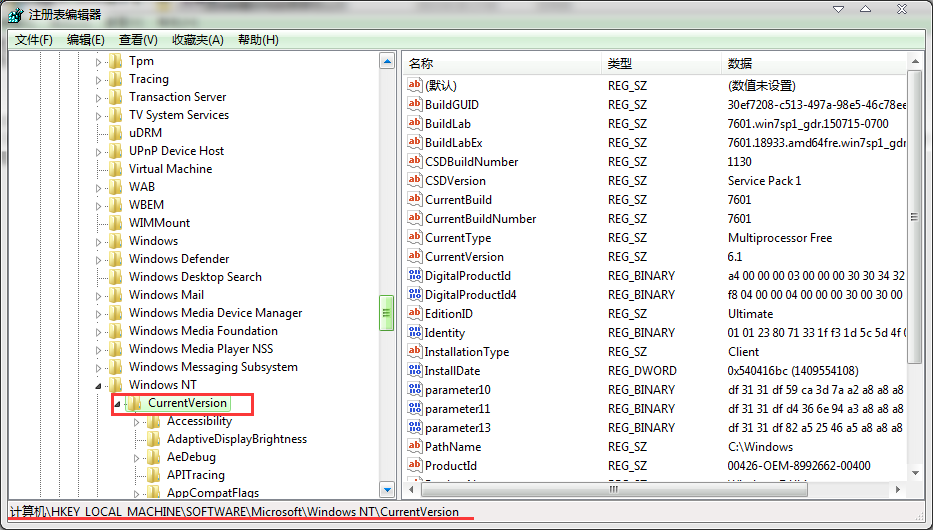Image resolution: width=933 pixels, height=530 pixels.
Task: Open the 收藏夹(A) menu
Action: [x=198, y=40]
